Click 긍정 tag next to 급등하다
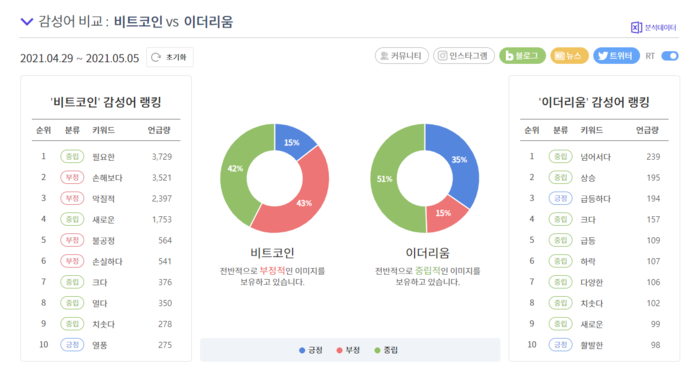The height and width of the screenshot is (376, 700). (x=560, y=198)
